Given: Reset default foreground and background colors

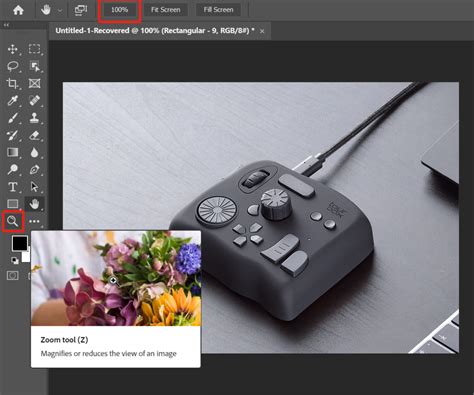Looking at the screenshot, I should pos(14,260).
